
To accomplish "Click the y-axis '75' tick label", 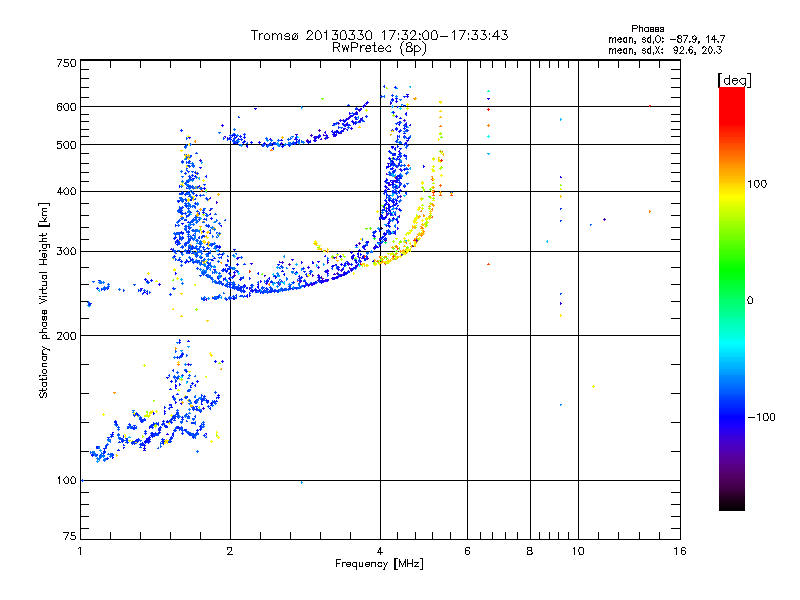I will [x=70, y=536].
